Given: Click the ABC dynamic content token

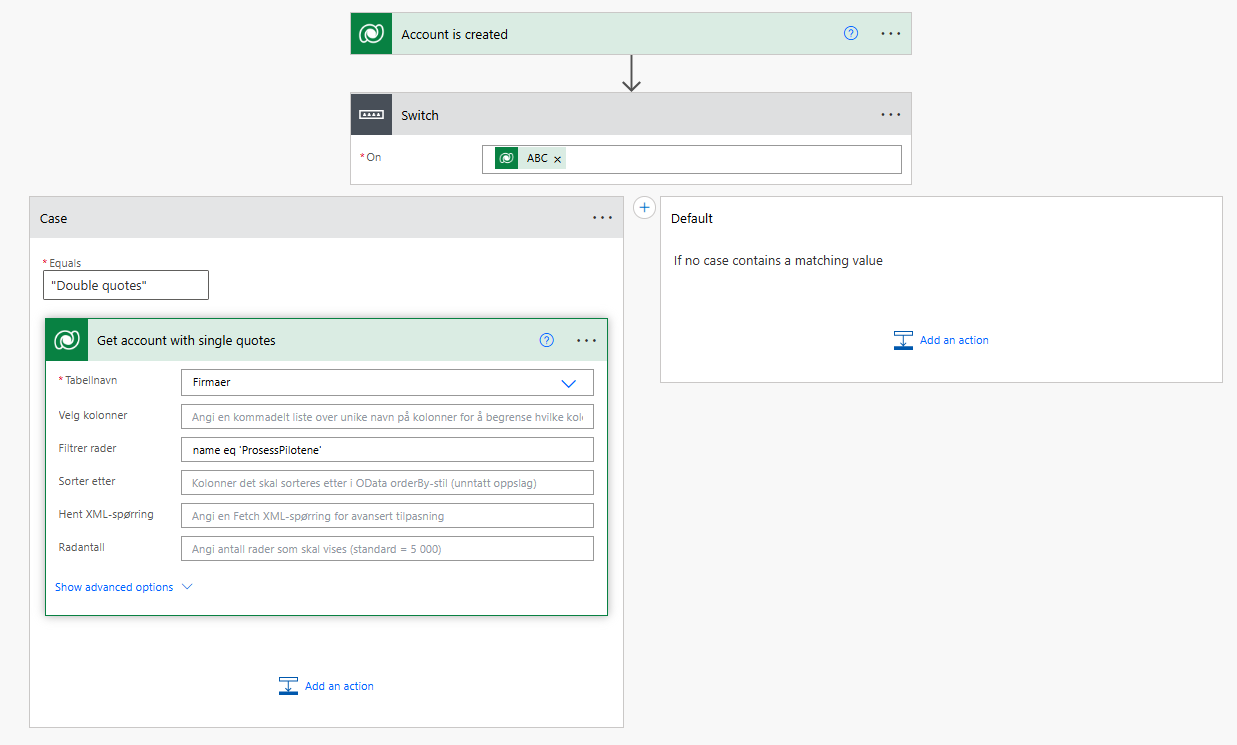Looking at the screenshot, I should coord(536,158).
